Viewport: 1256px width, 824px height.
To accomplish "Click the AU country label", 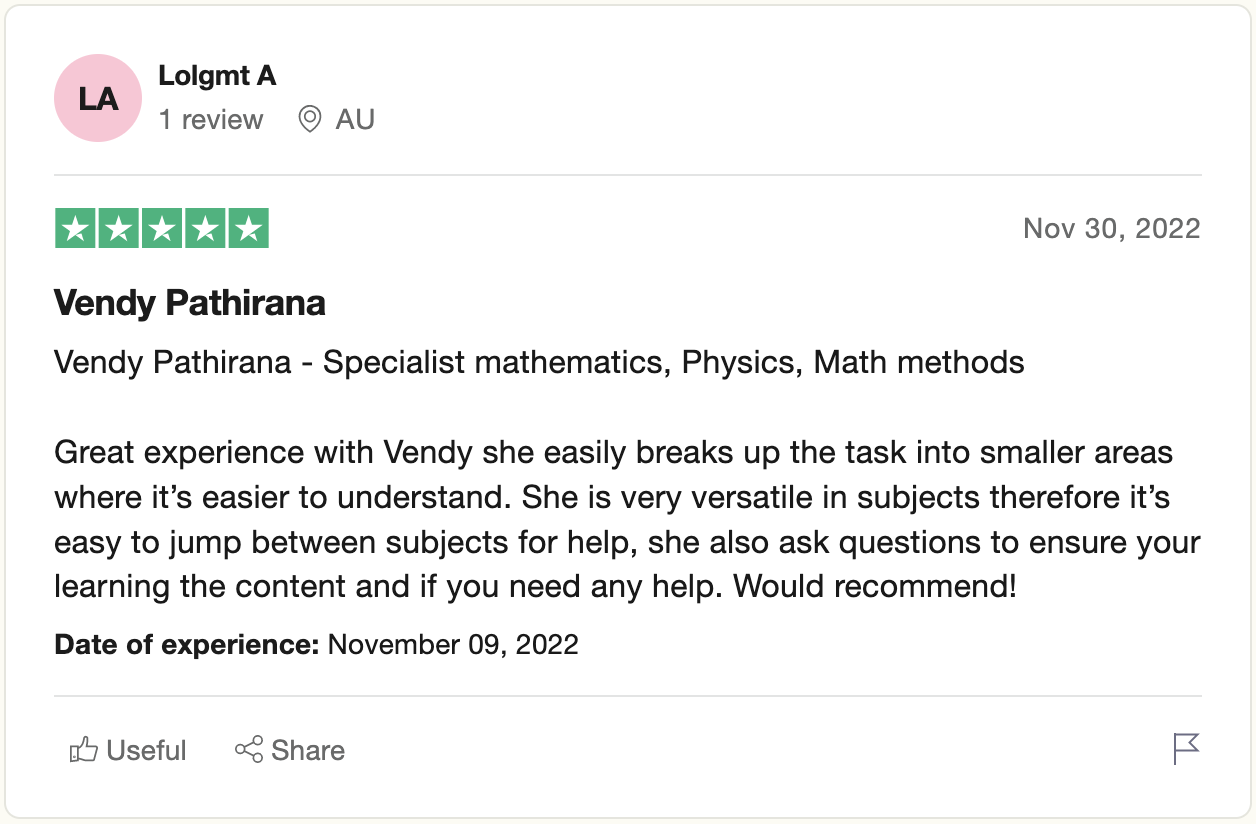I will pyautogui.click(x=355, y=120).
